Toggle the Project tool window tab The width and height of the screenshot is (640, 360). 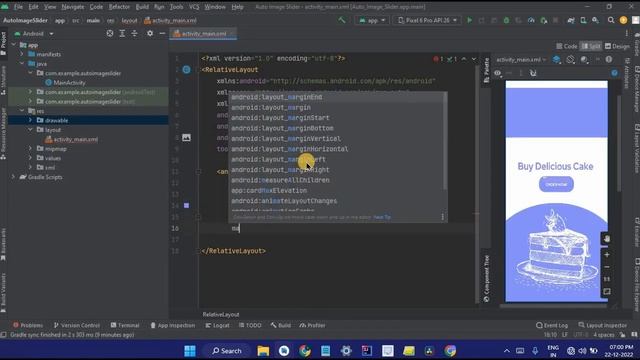(x=3, y=44)
